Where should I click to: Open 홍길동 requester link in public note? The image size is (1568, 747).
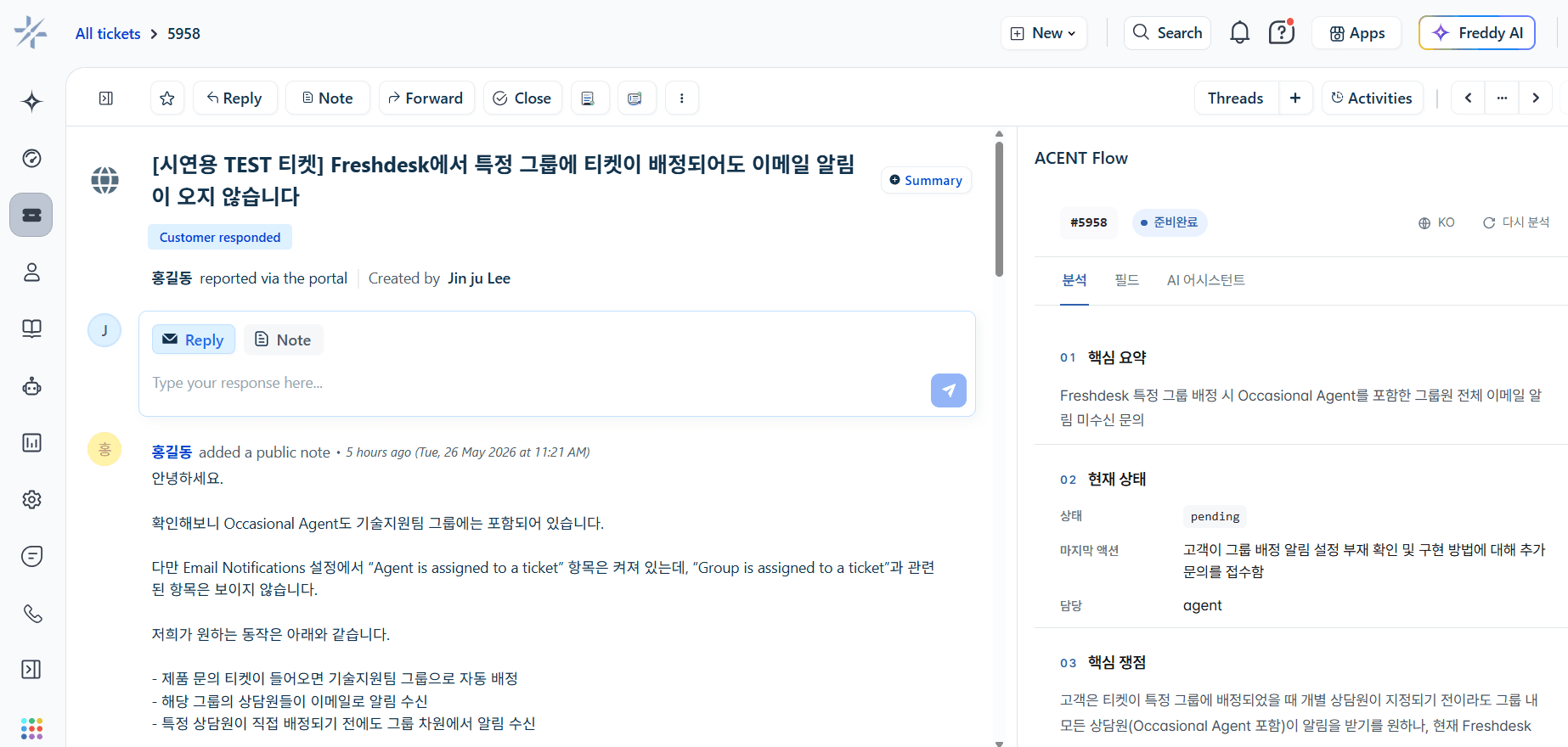172,452
